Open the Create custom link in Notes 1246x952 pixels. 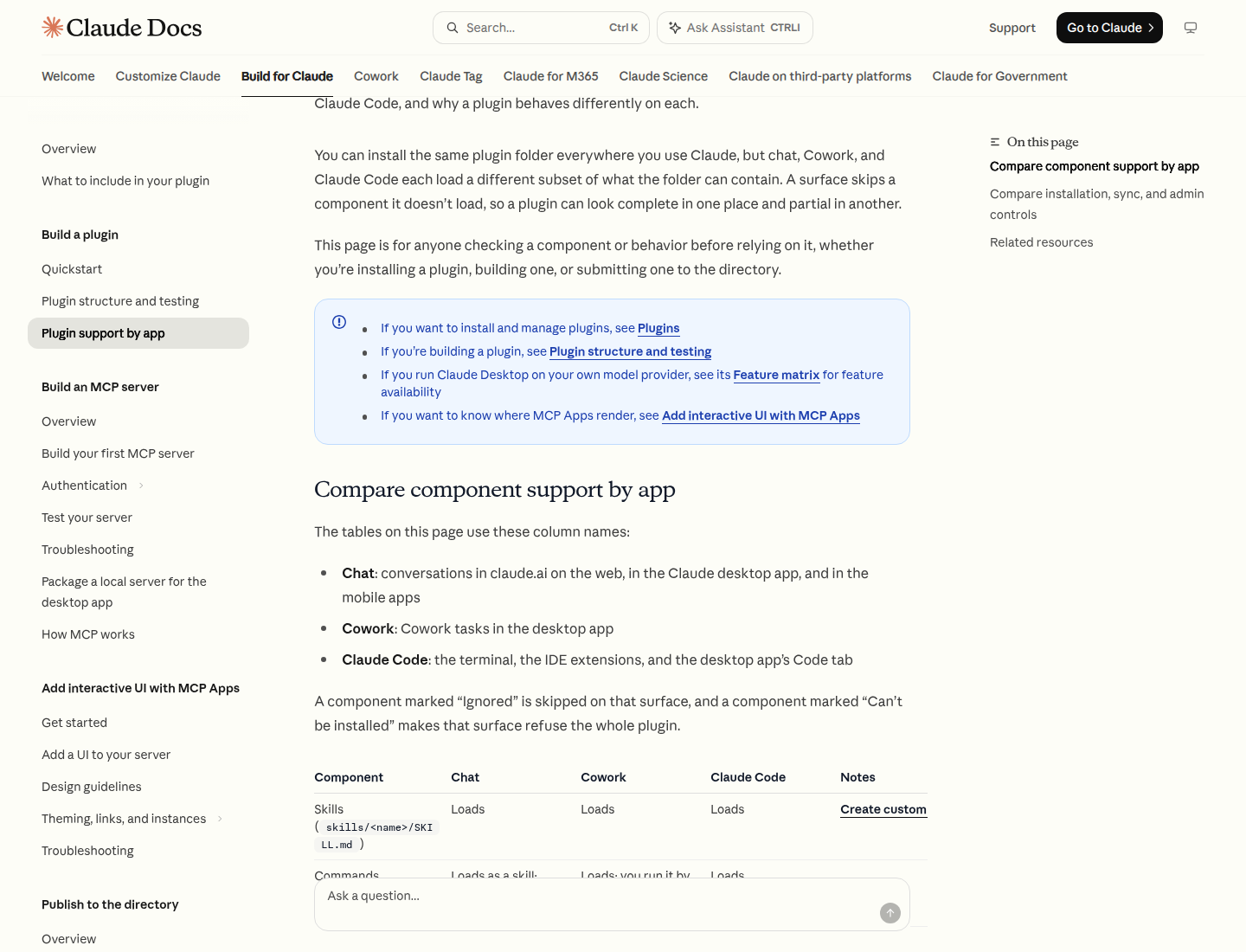coord(883,809)
